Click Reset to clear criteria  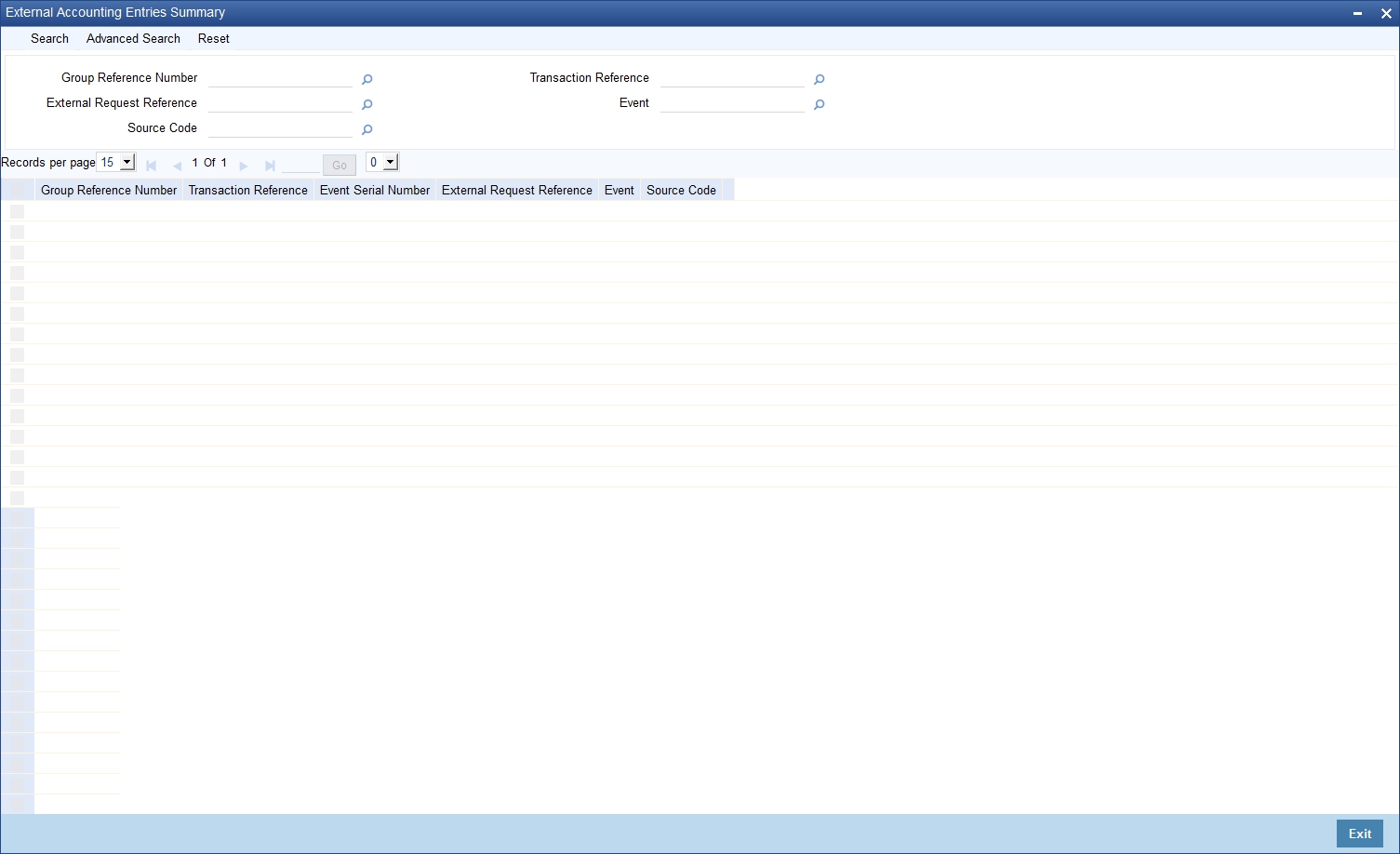point(213,38)
